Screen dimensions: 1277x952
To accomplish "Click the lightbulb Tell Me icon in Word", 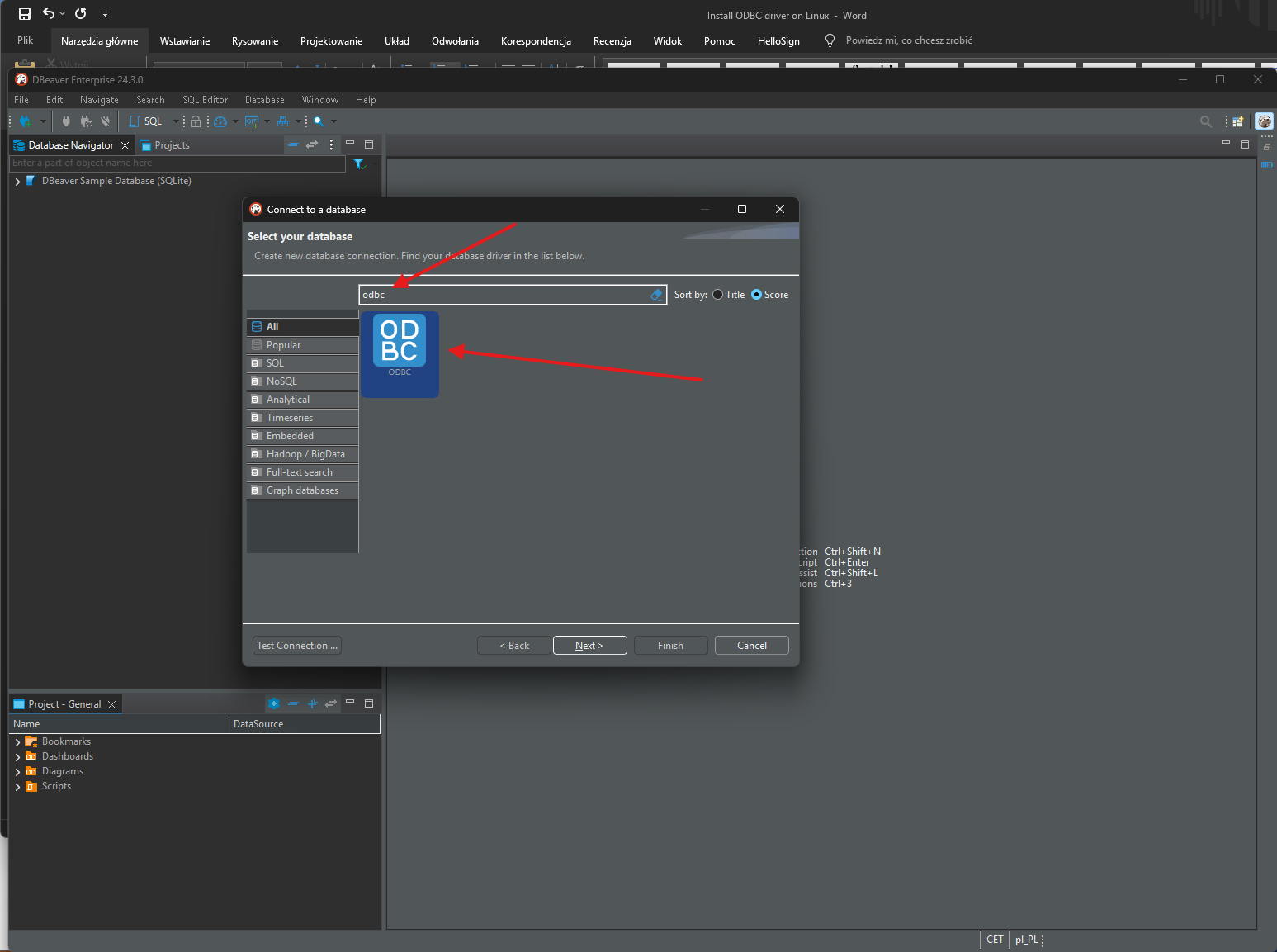I will coord(830,40).
